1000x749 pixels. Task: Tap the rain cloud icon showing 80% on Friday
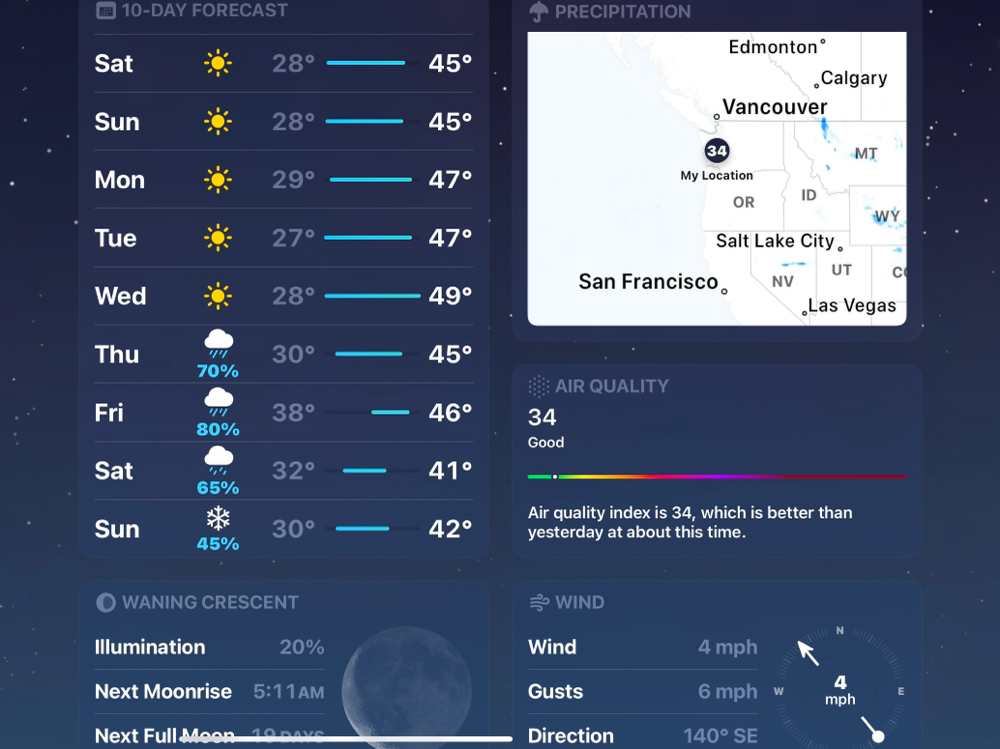click(x=218, y=401)
